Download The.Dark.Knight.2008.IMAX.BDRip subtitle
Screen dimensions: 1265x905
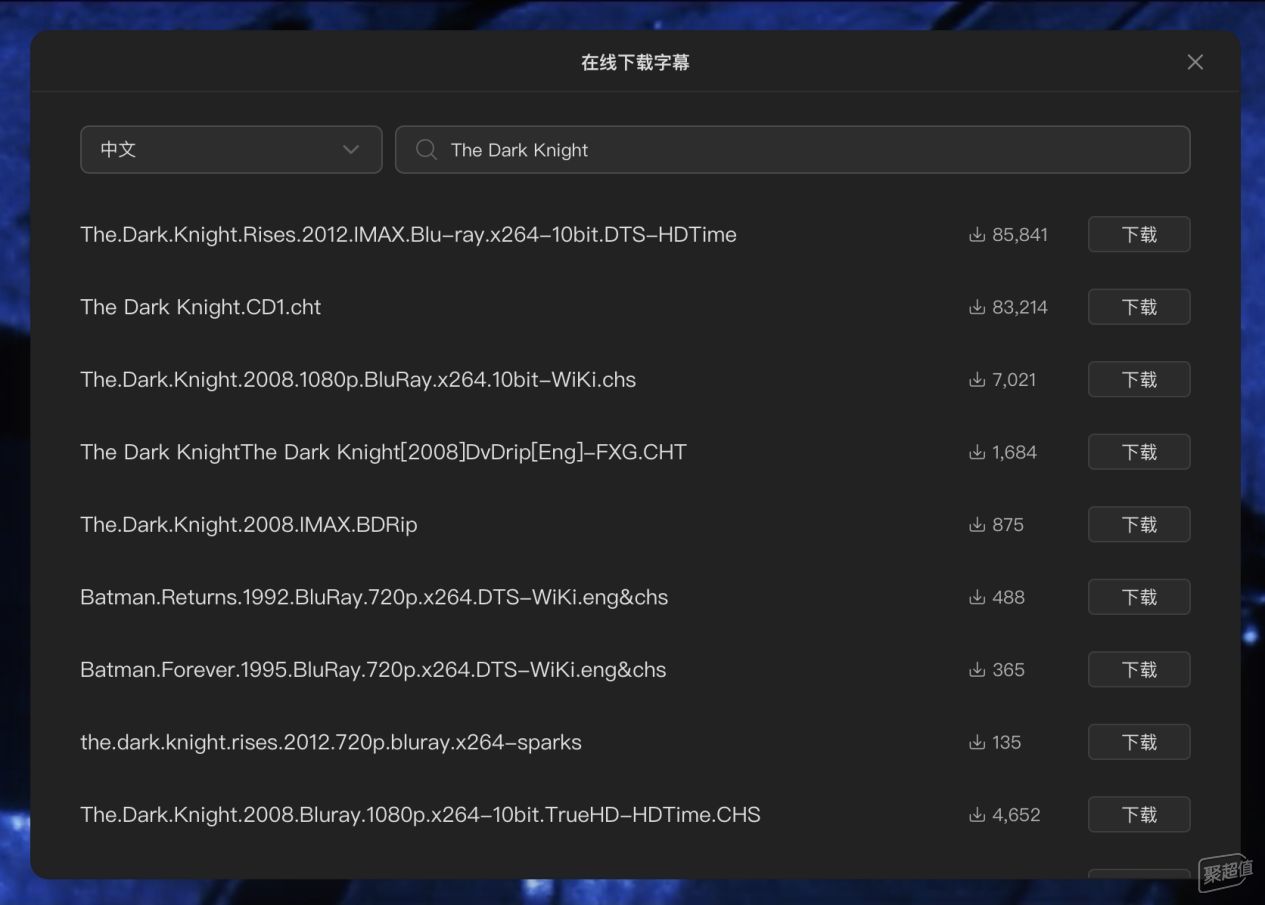click(x=1139, y=524)
